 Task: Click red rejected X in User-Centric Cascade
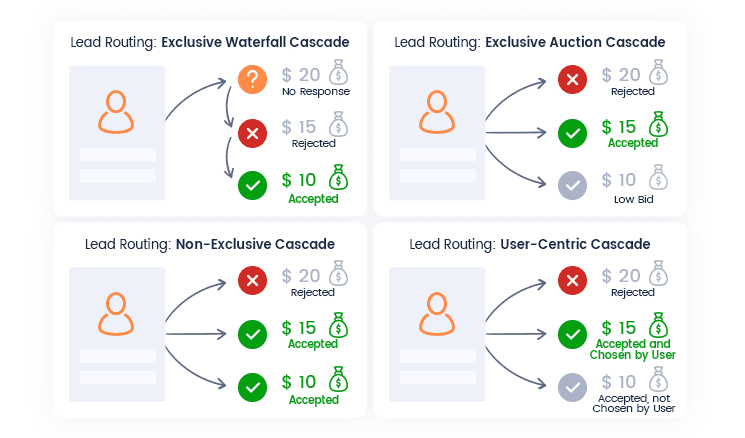pyautogui.click(x=572, y=281)
